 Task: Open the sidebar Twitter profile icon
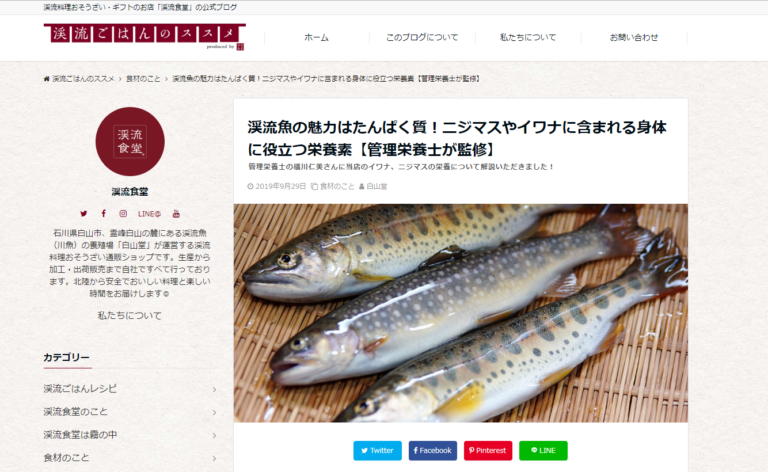point(84,213)
